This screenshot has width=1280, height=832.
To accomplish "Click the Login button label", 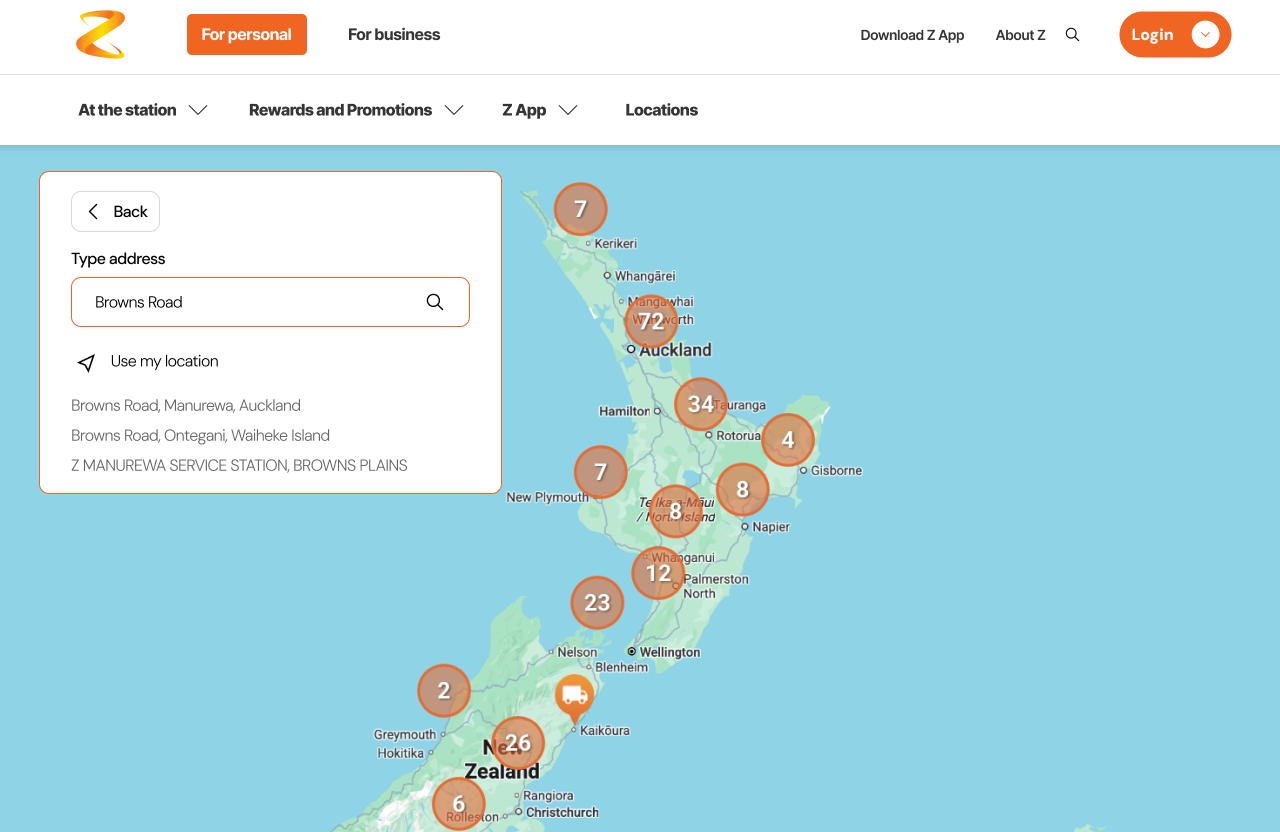I will click(x=1152, y=35).
